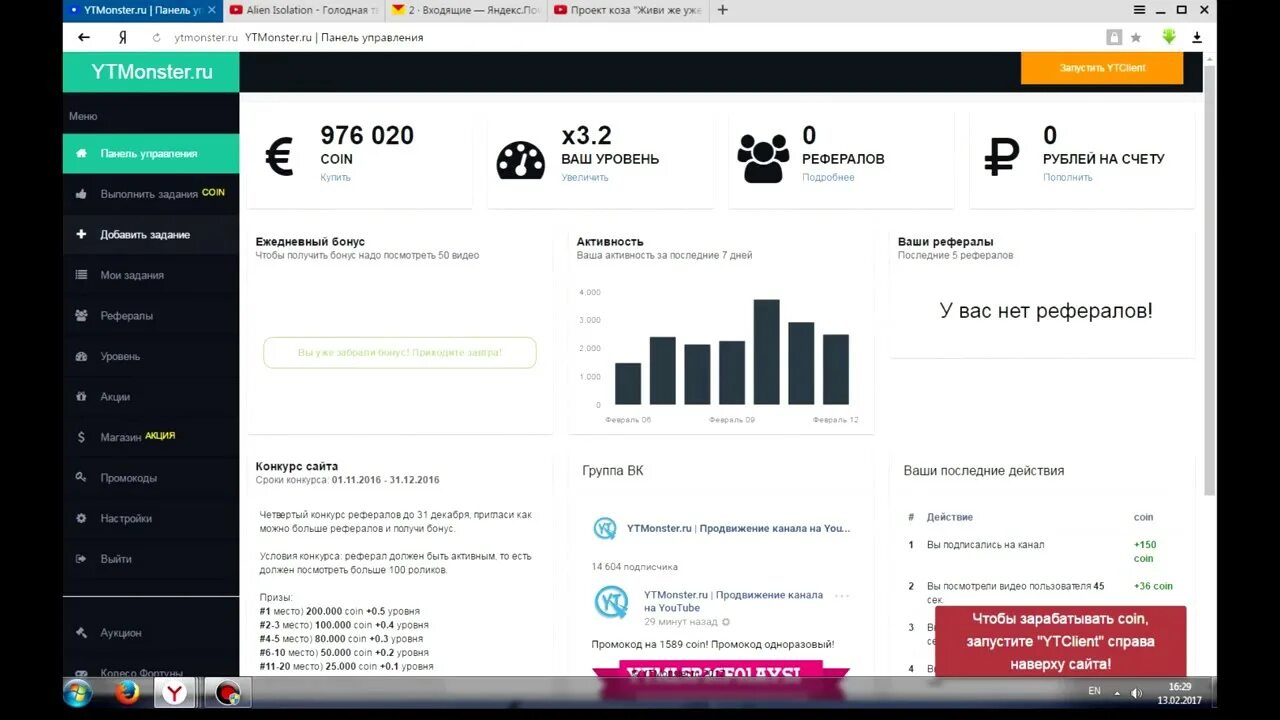Reload the page with refresh icon
Screen dimensions: 1280x720
pos(156,37)
